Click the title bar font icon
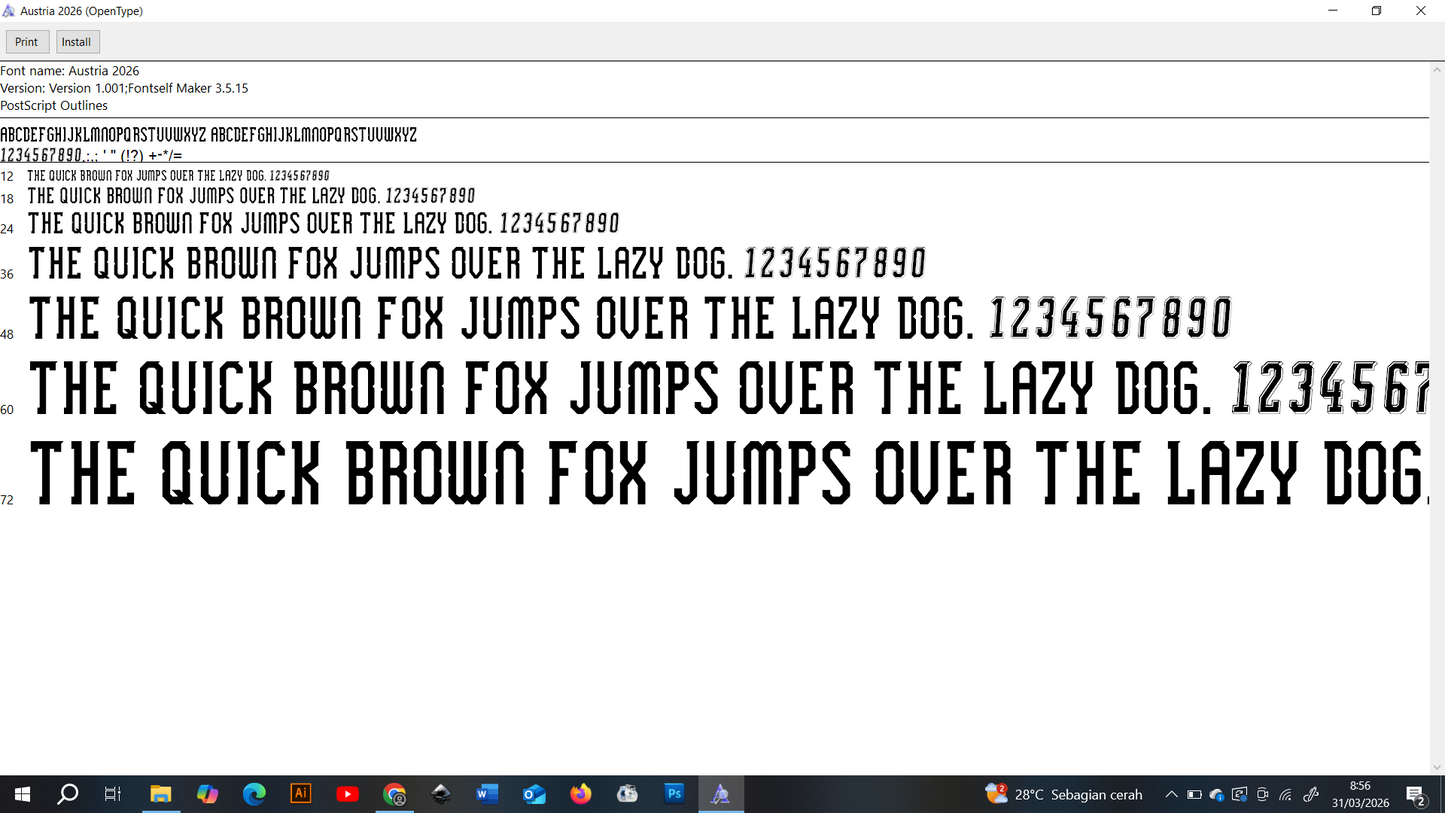 point(9,11)
